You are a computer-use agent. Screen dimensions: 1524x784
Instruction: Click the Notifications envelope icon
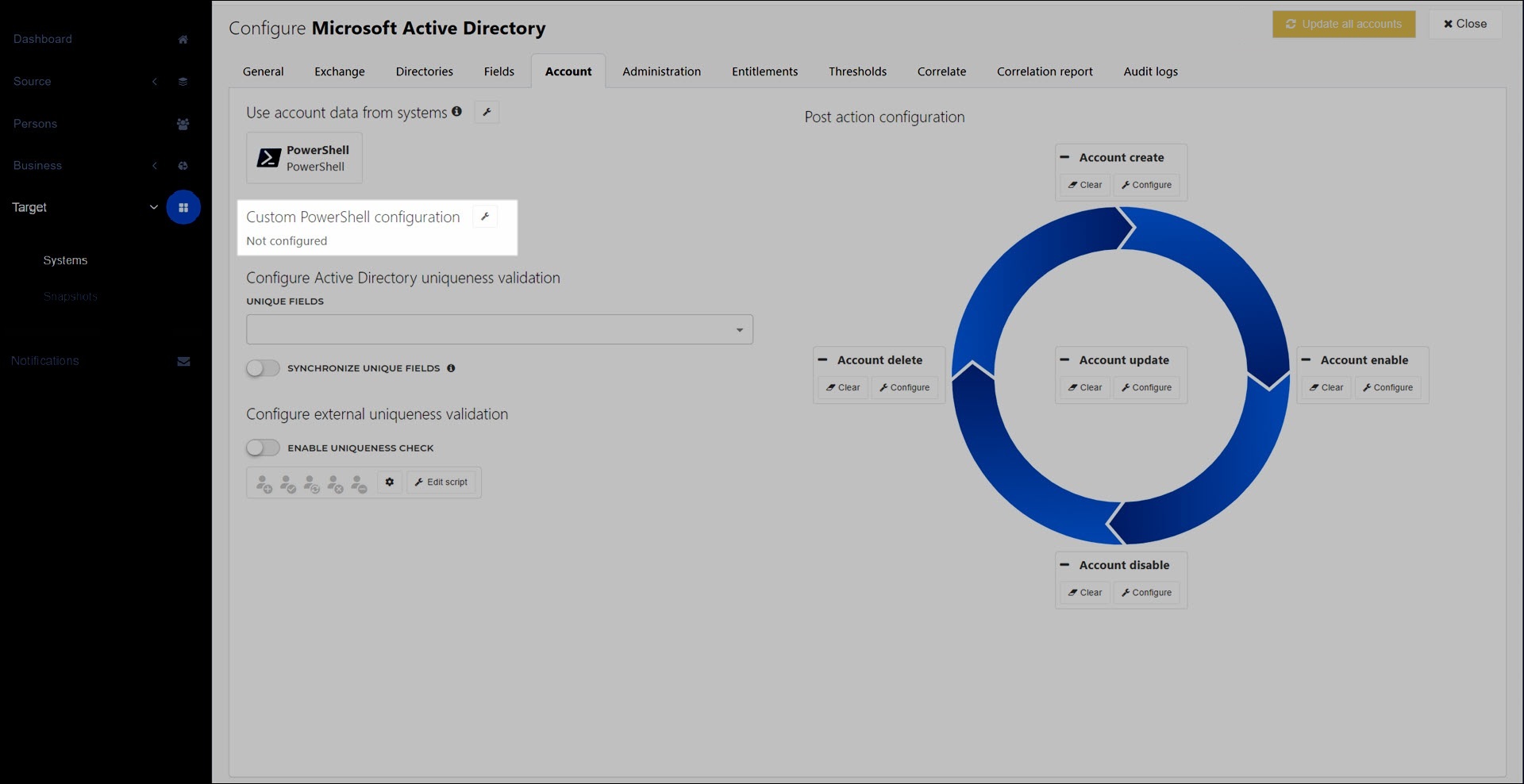coord(183,361)
